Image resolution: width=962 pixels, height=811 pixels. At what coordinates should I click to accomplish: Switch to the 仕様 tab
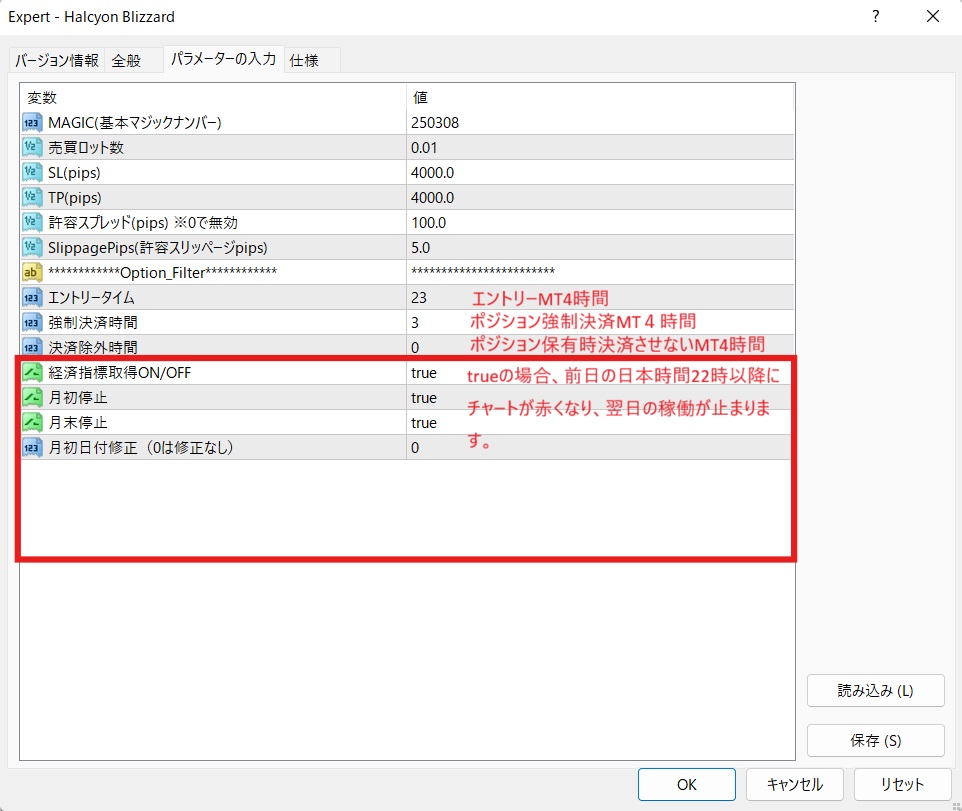[x=304, y=60]
